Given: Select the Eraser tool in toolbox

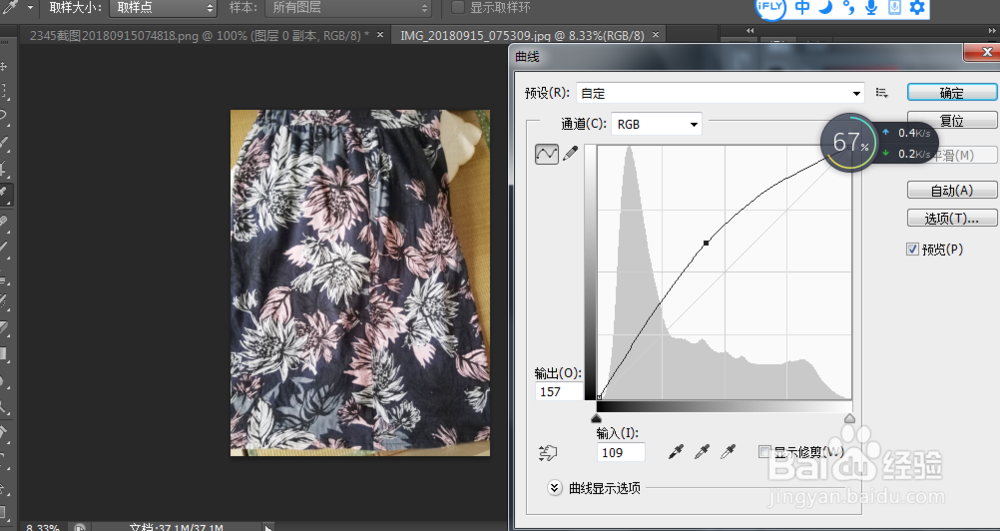Looking at the screenshot, I should [4, 328].
